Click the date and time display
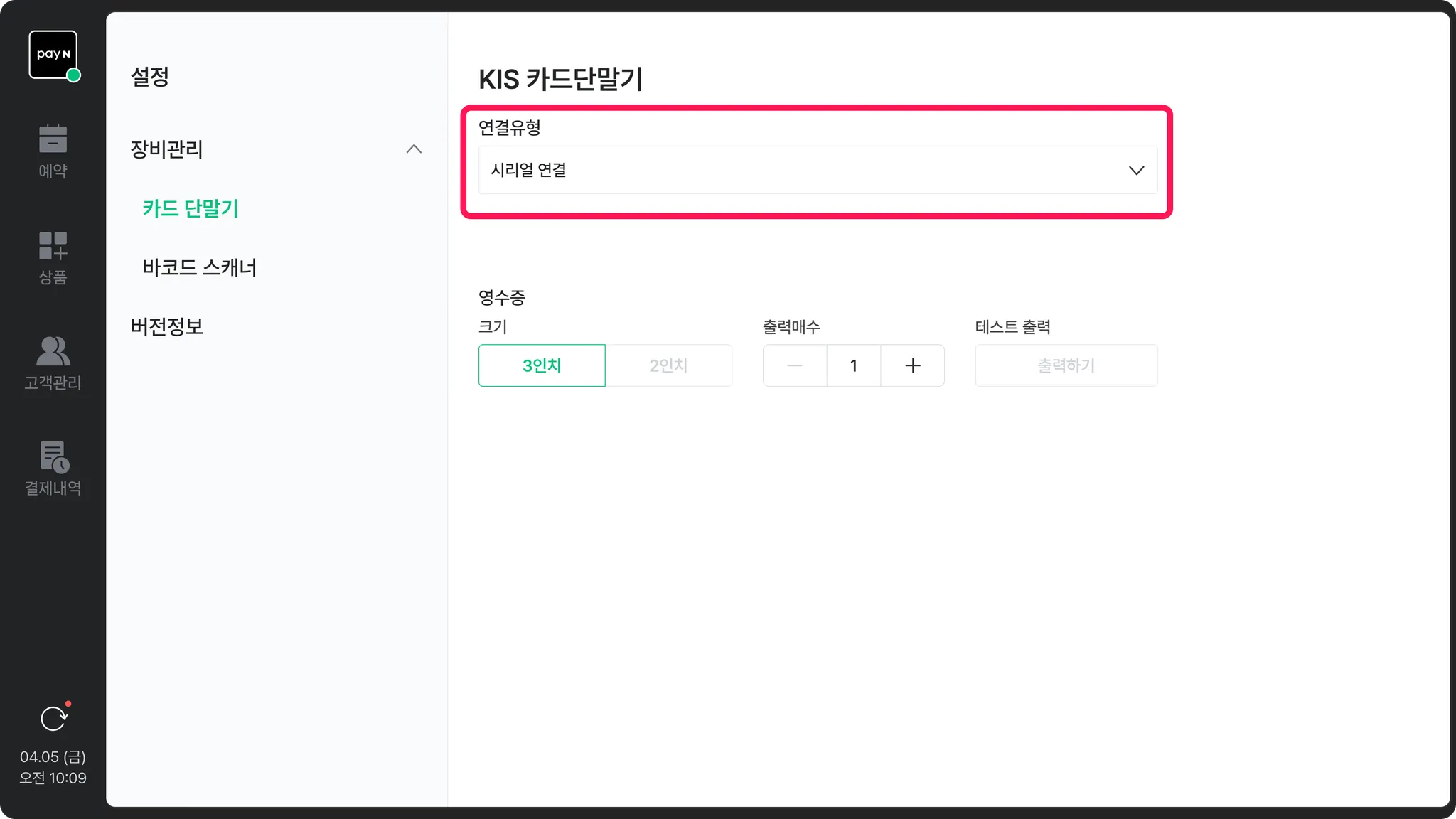 [53, 767]
